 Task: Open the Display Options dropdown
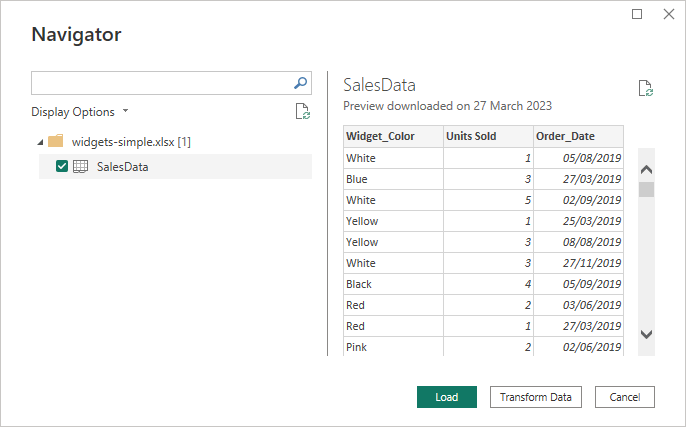[80, 112]
